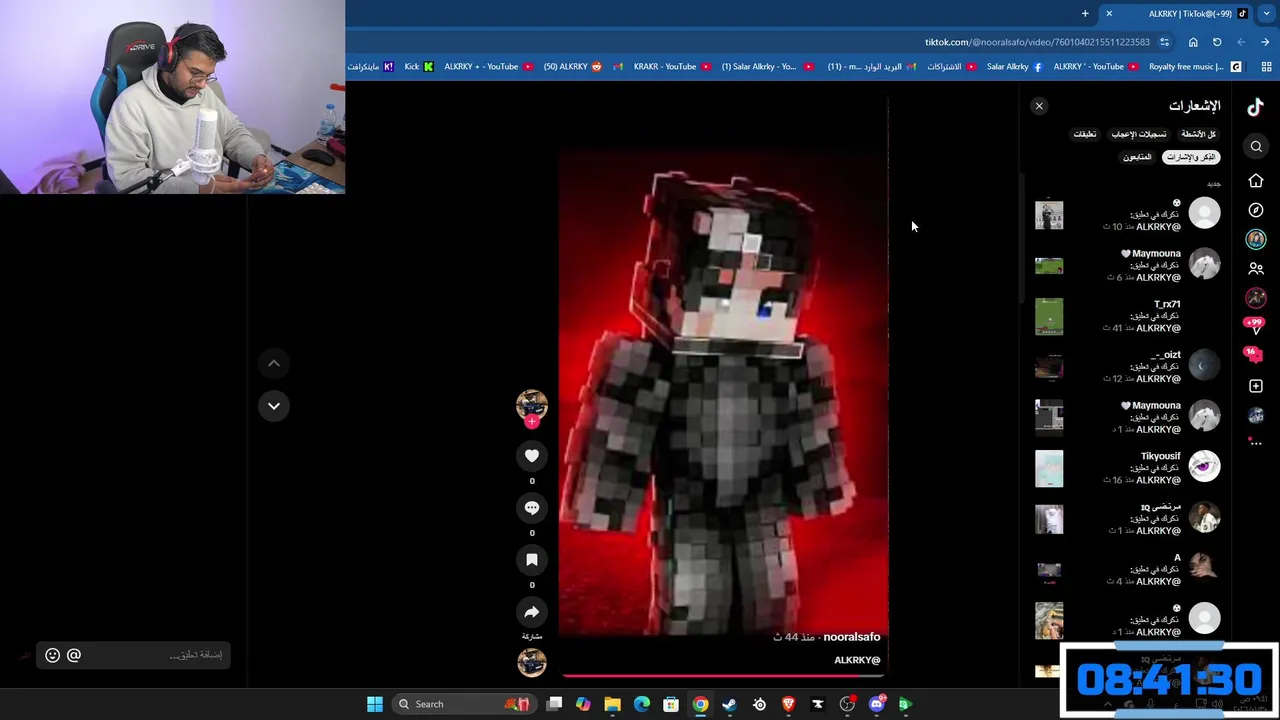1280x720 pixels.
Task: Open _-_oizt mention notification
Action: (1128, 367)
